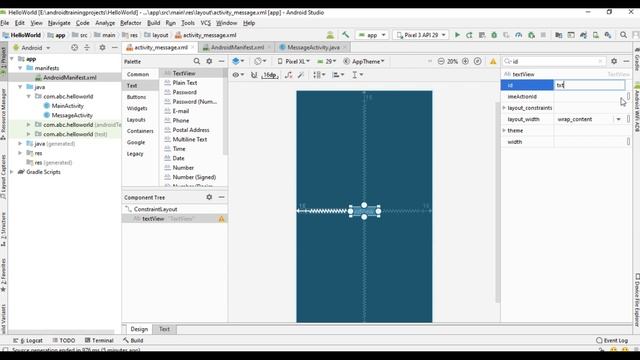Choose Multiline Text from the palette
The image size is (640, 360).
click(x=189, y=140)
